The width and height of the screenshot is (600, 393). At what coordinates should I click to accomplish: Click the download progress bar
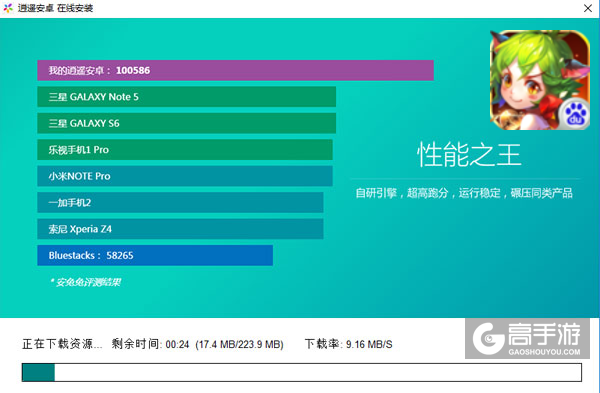pyautogui.click(x=302, y=372)
